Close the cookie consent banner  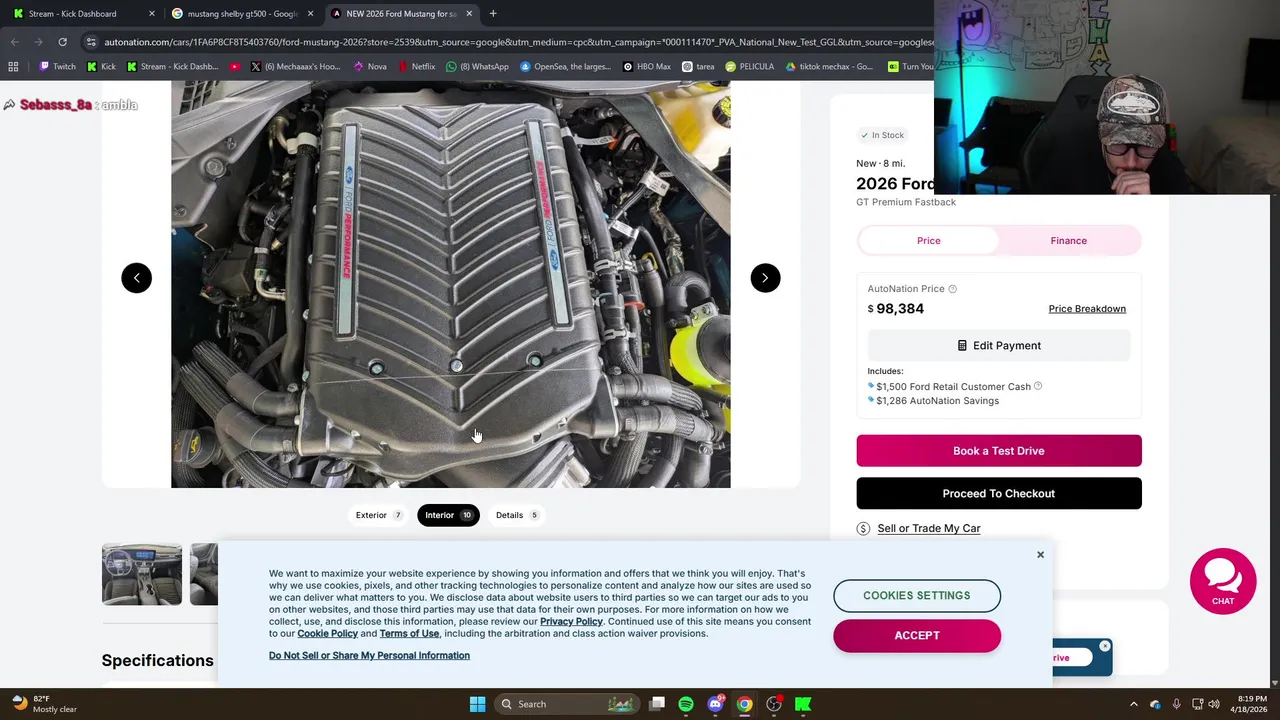pyautogui.click(x=1040, y=554)
